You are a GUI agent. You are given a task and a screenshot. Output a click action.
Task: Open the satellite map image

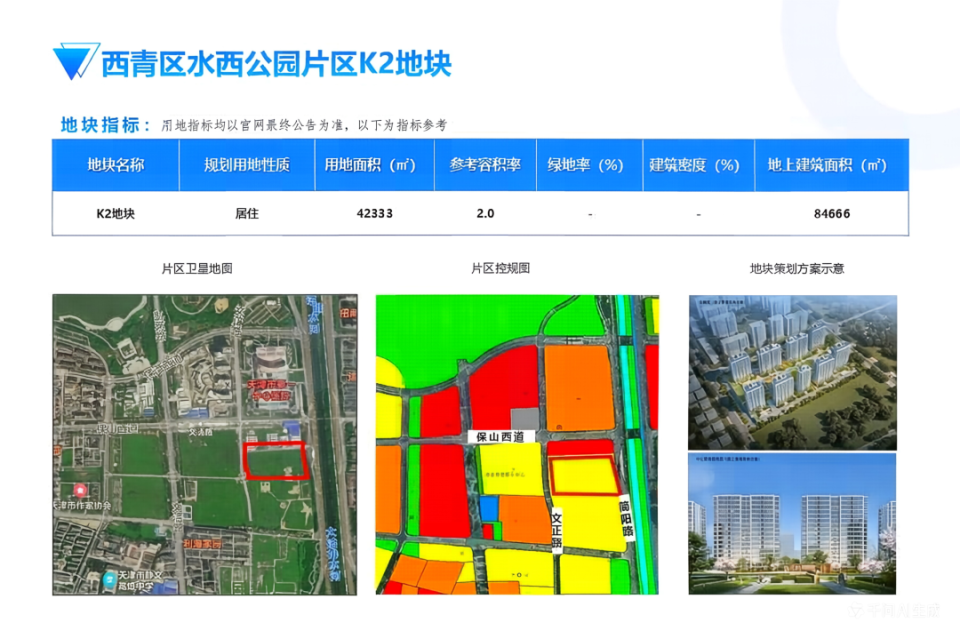click(204, 445)
